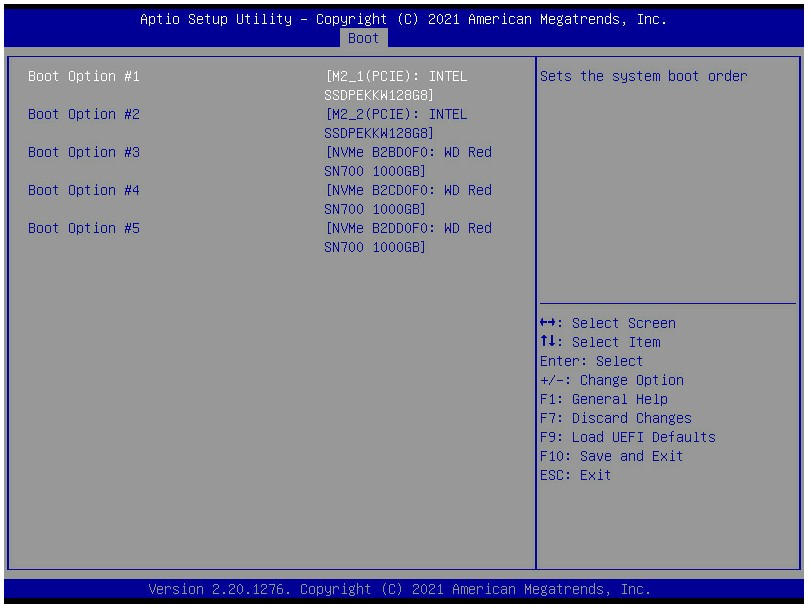This screenshot has height=612, width=810.
Task: Open the M2_2(PCIE) INTEL value dropdown
Action: pos(396,123)
